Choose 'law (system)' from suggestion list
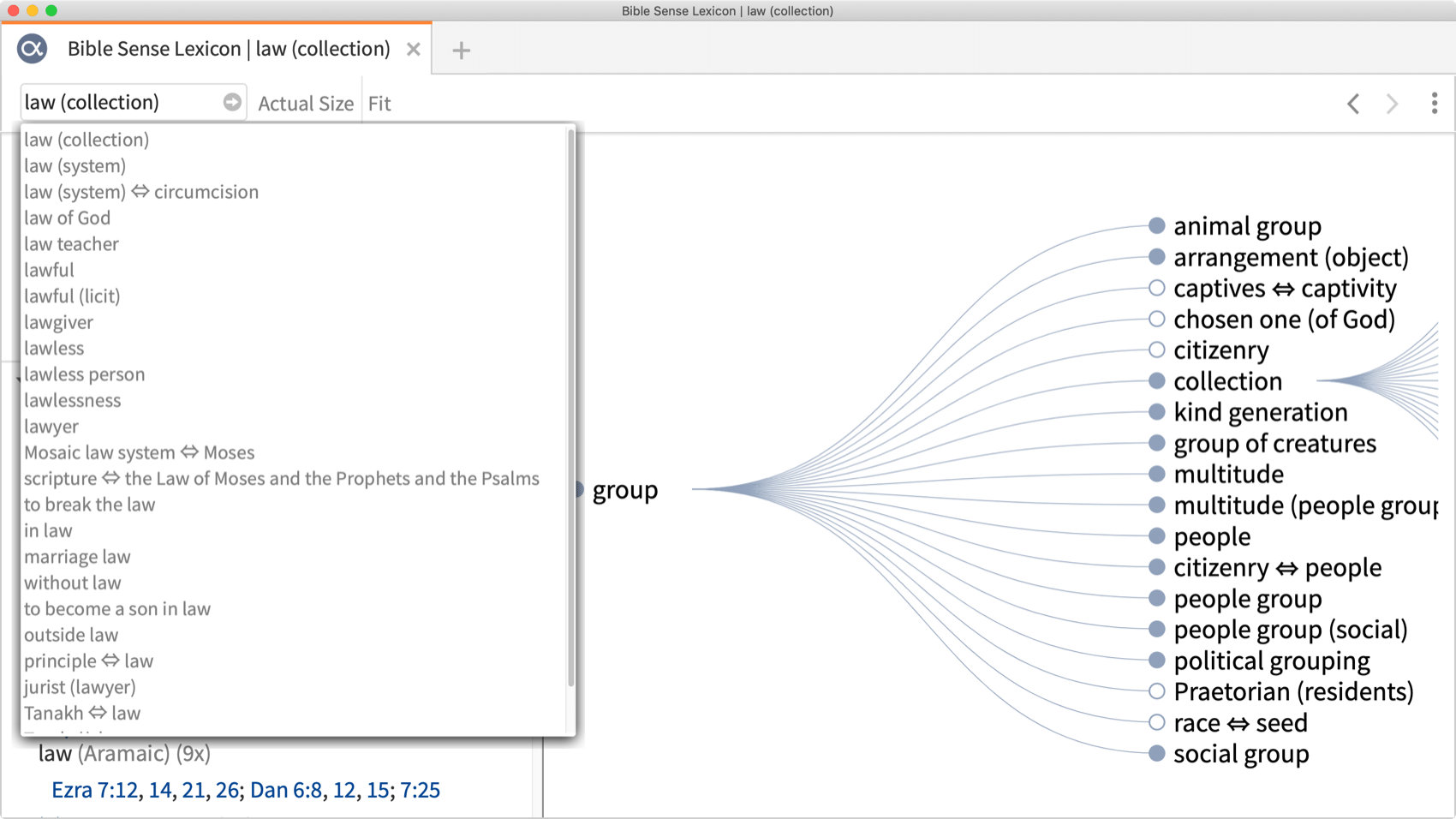 coord(75,165)
